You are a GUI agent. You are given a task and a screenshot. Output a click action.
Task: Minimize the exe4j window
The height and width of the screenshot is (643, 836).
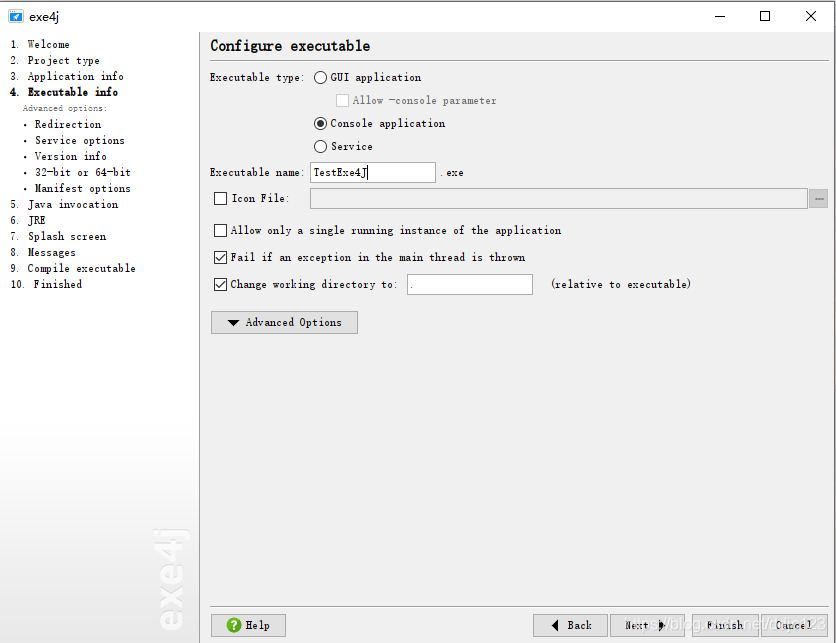coord(720,17)
